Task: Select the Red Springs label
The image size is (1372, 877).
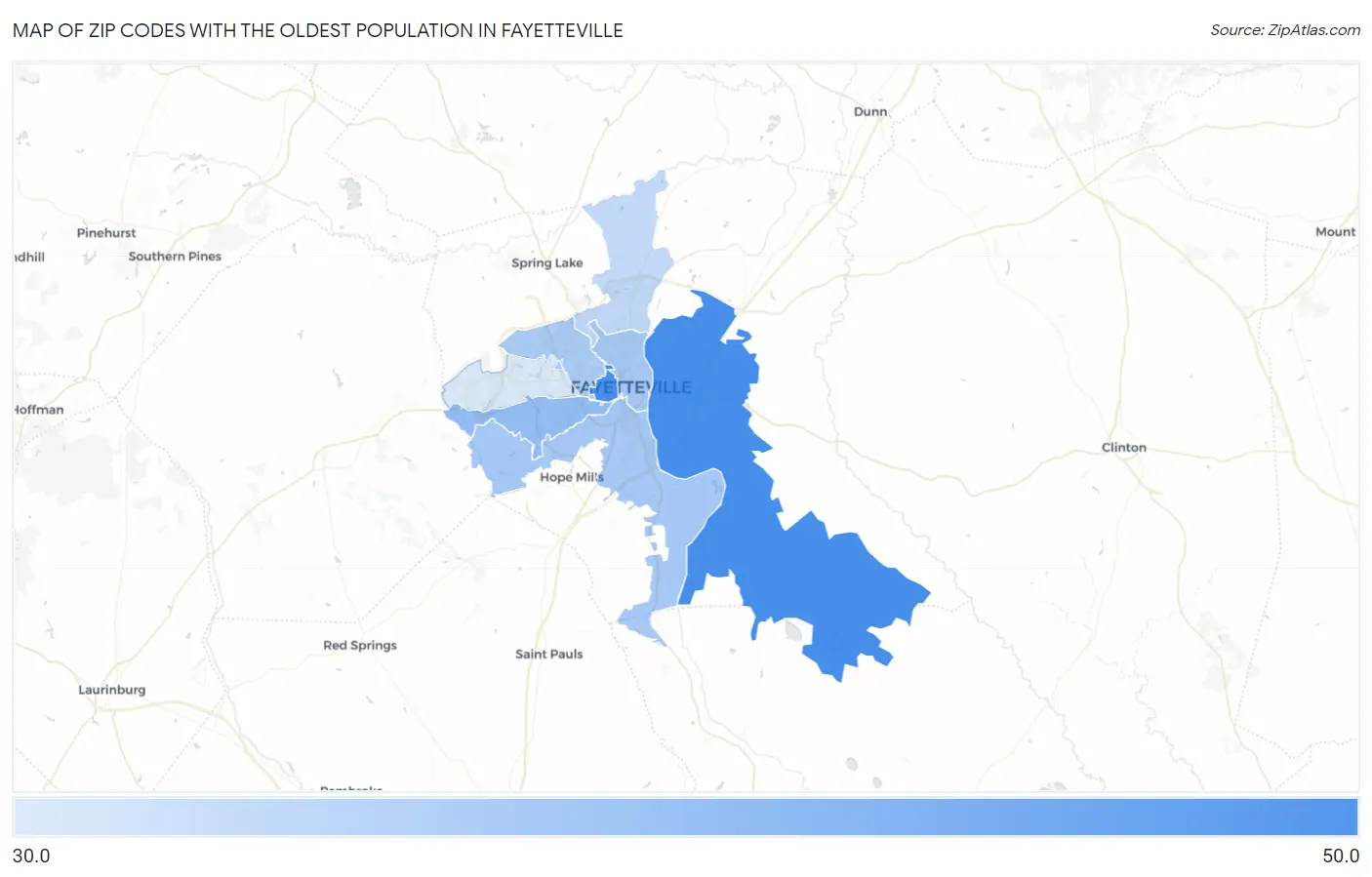Action: (360, 646)
